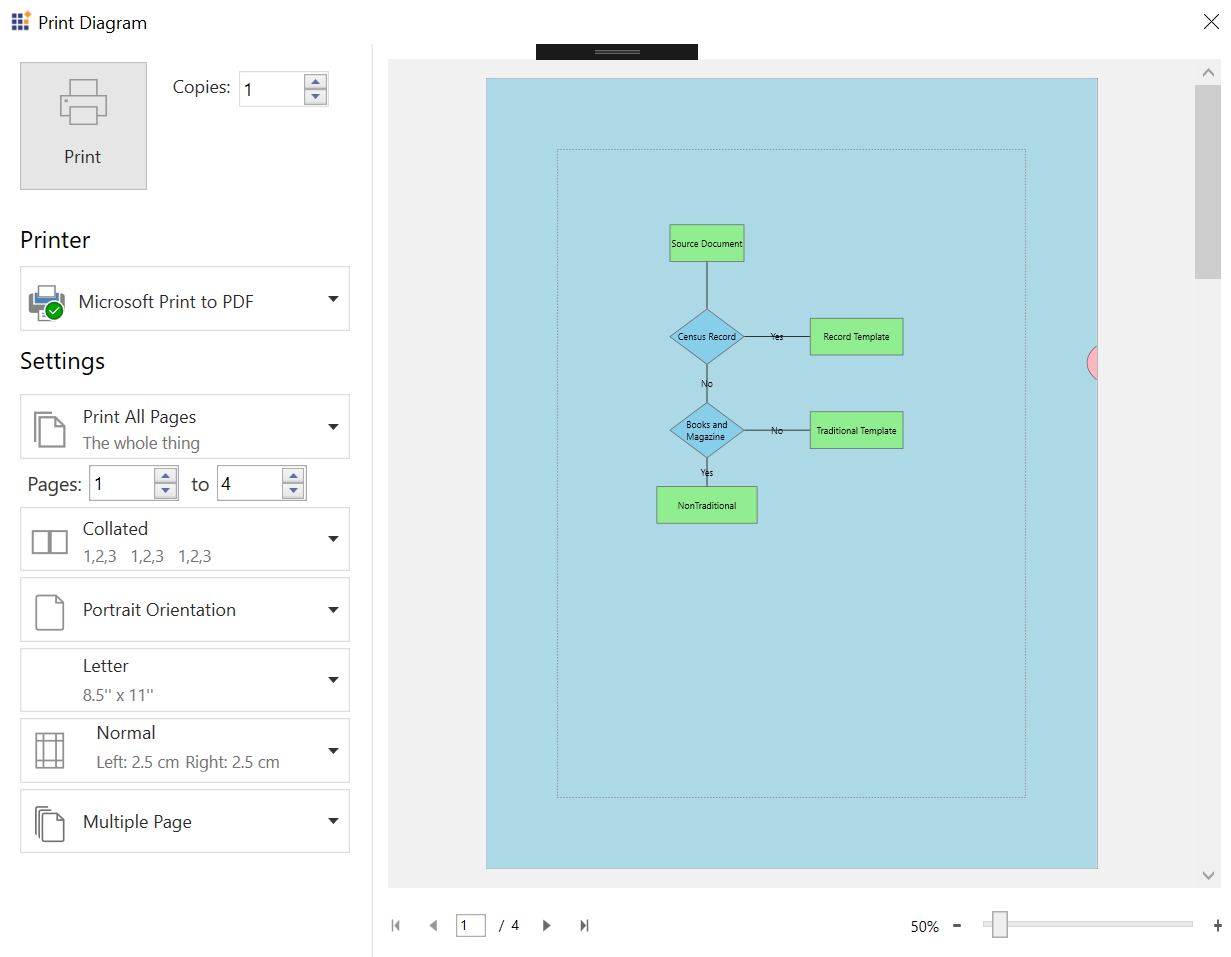Screen dimensions: 1231x957
Task: Click the Copies input field
Action: (272, 89)
